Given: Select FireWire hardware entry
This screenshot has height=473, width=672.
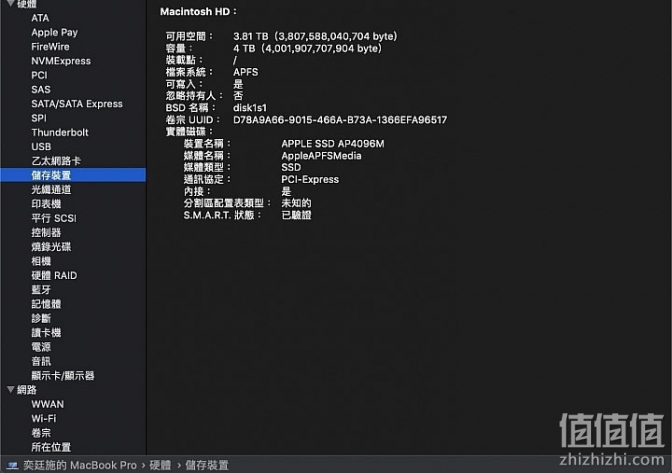Looking at the screenshot, I should [50, 47].
